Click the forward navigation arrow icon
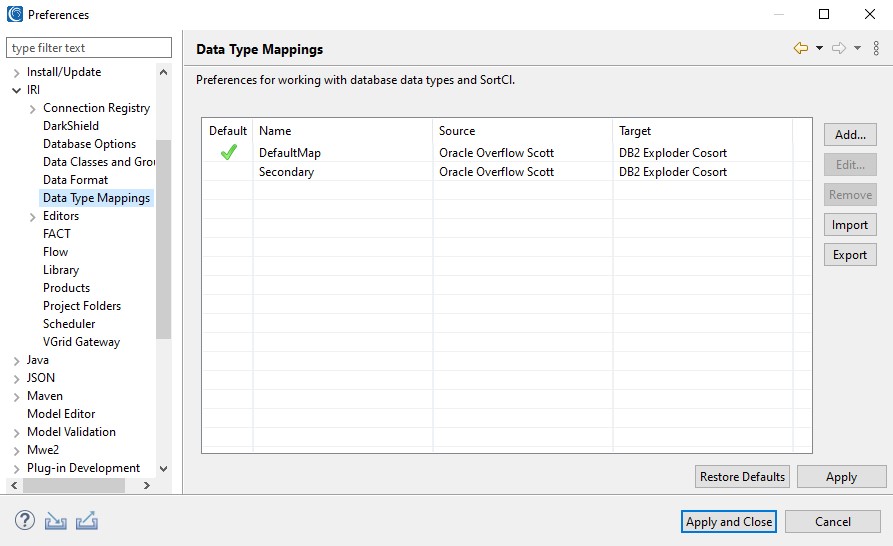Screen dimensions: 893x546 tap(839, 48)
